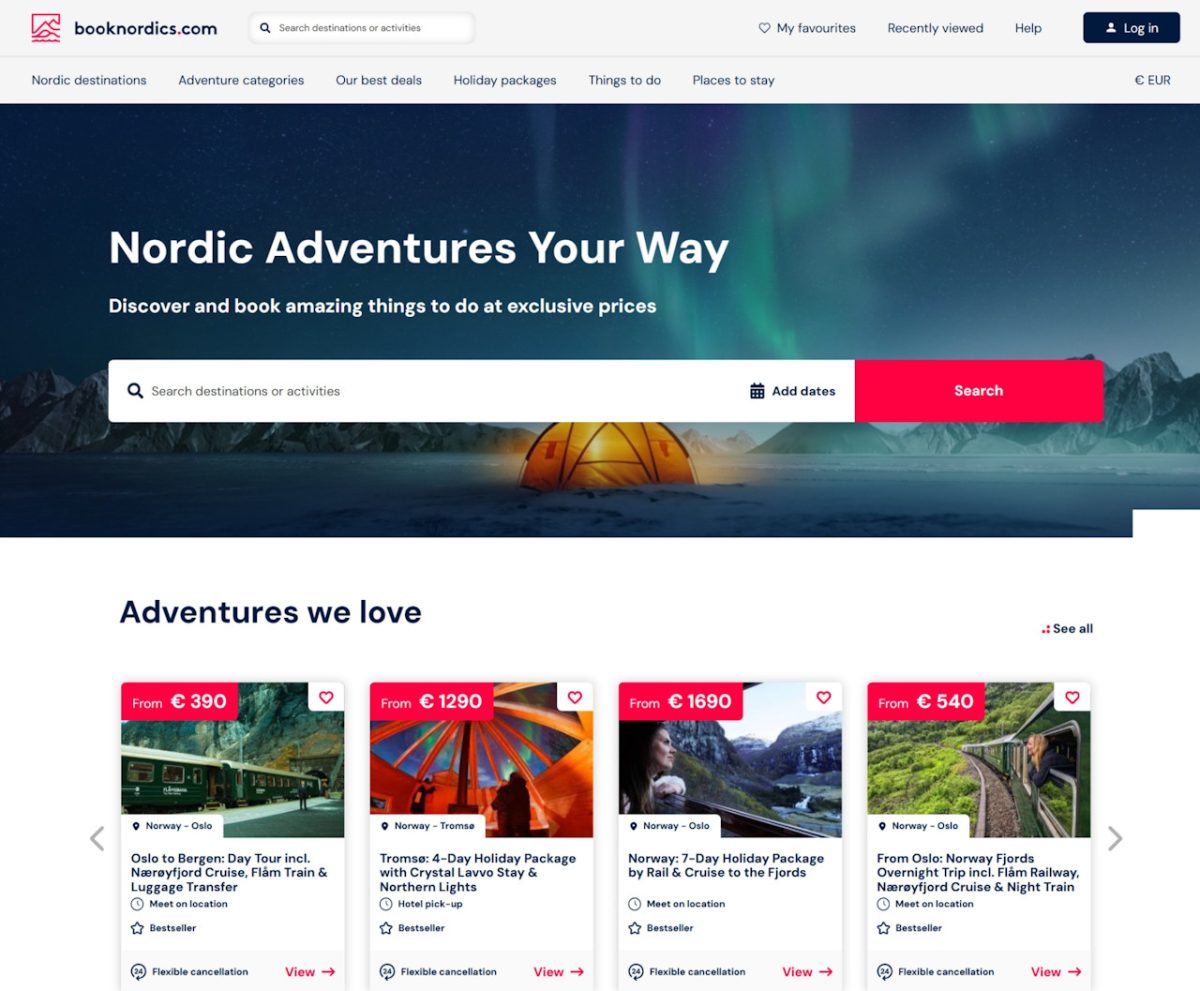Click the Log in button

[1132, 28]
